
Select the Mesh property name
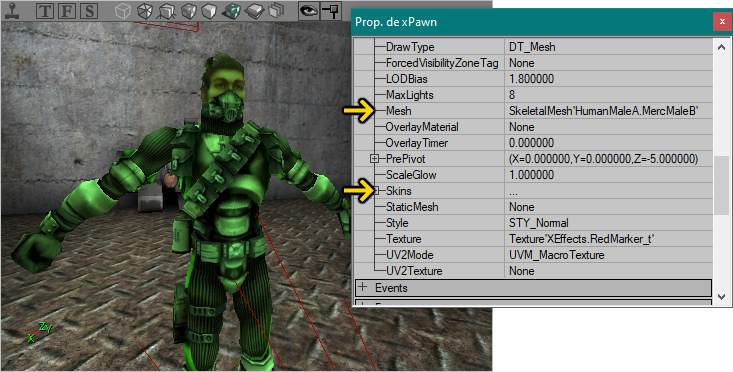(x=398, y=111)
